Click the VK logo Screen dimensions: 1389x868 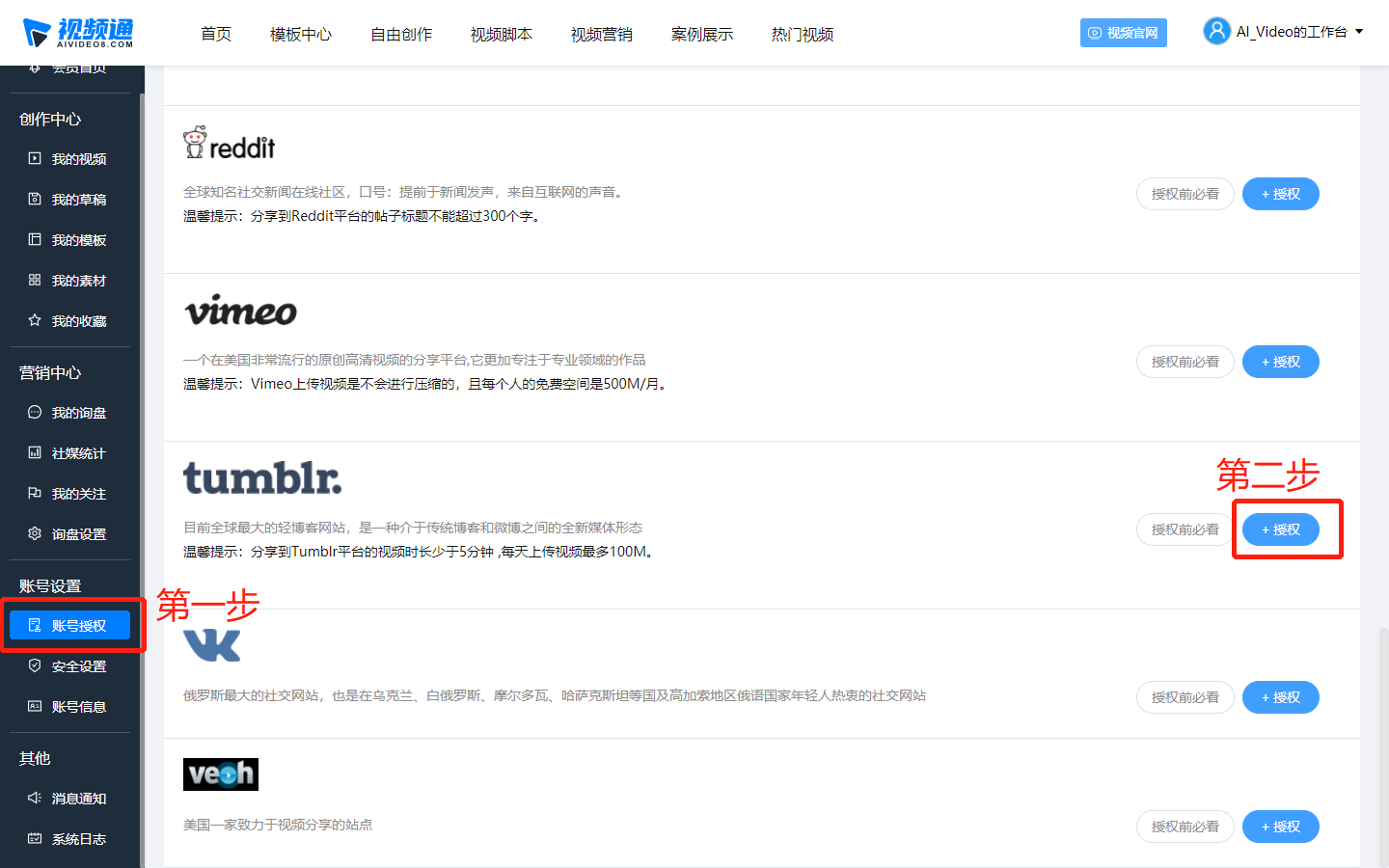click(212, 645)
